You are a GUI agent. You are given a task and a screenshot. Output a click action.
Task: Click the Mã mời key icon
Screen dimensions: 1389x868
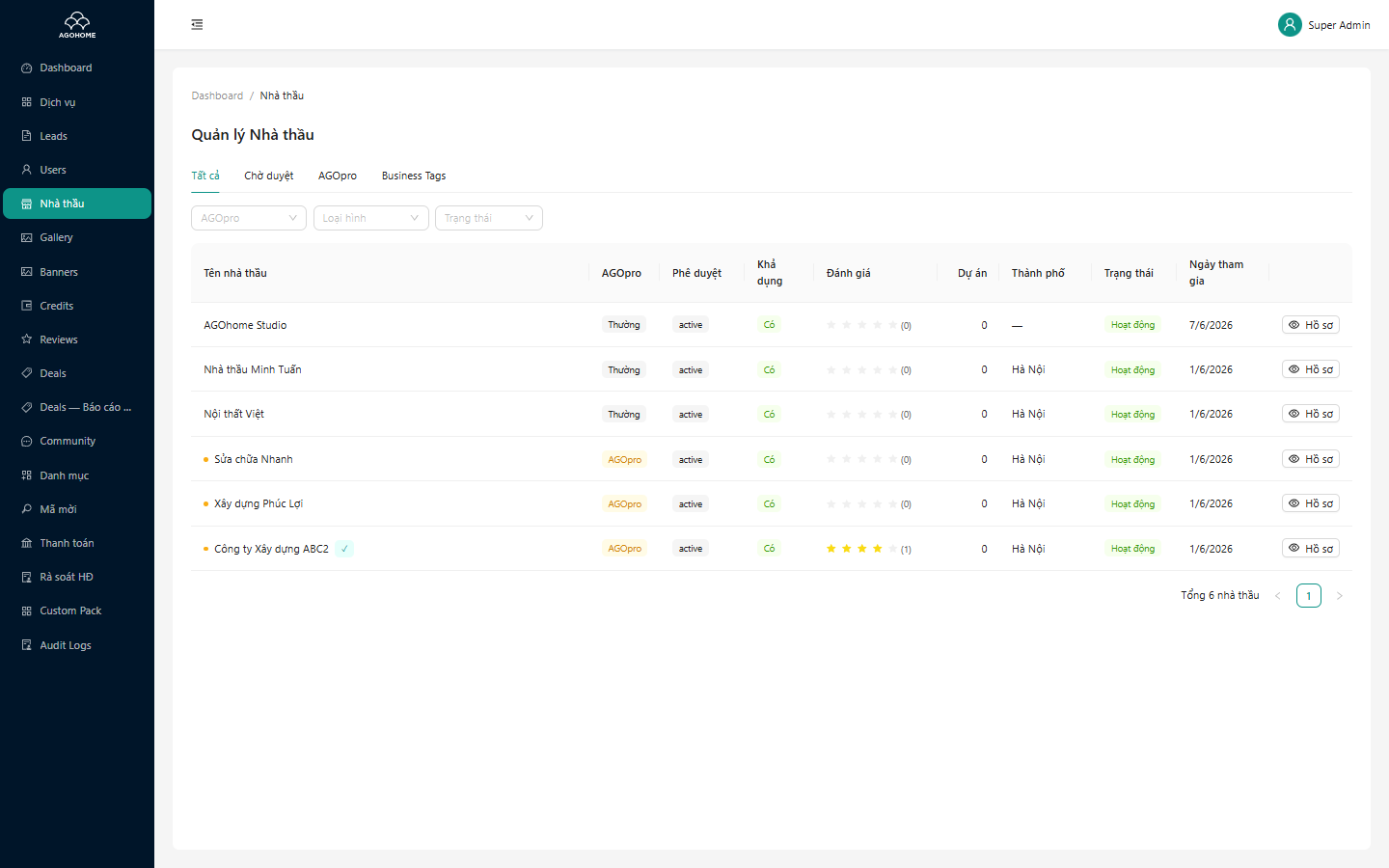tap(27, 509)
